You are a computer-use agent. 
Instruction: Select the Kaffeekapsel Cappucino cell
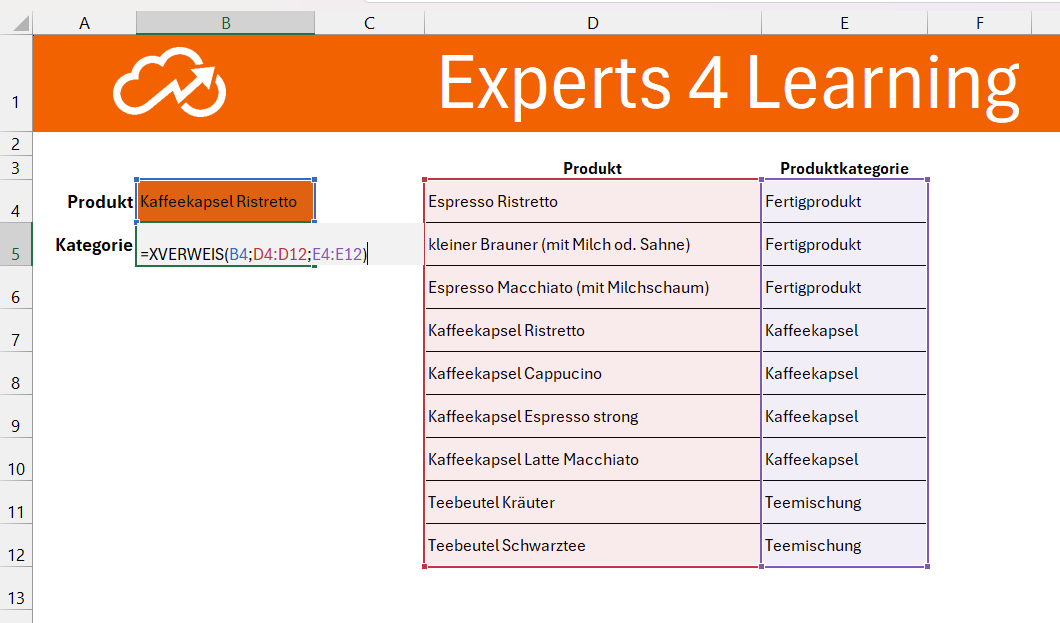coord(592,374)
